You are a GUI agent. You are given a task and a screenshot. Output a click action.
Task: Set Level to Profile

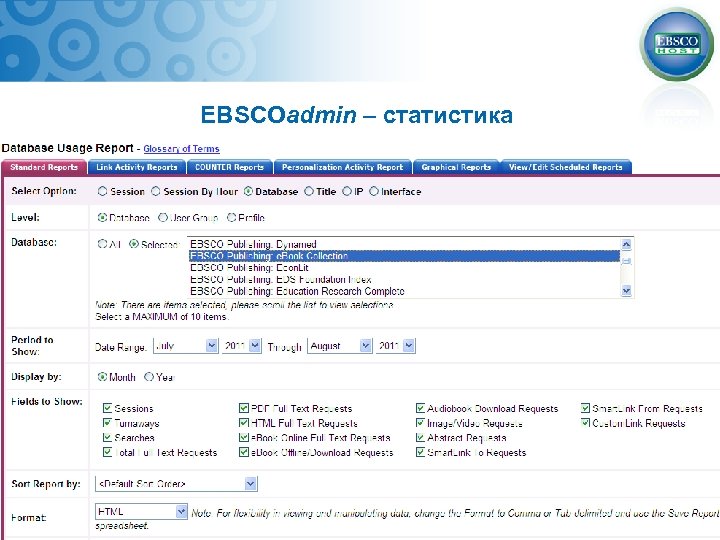click(x=231, y=218)
